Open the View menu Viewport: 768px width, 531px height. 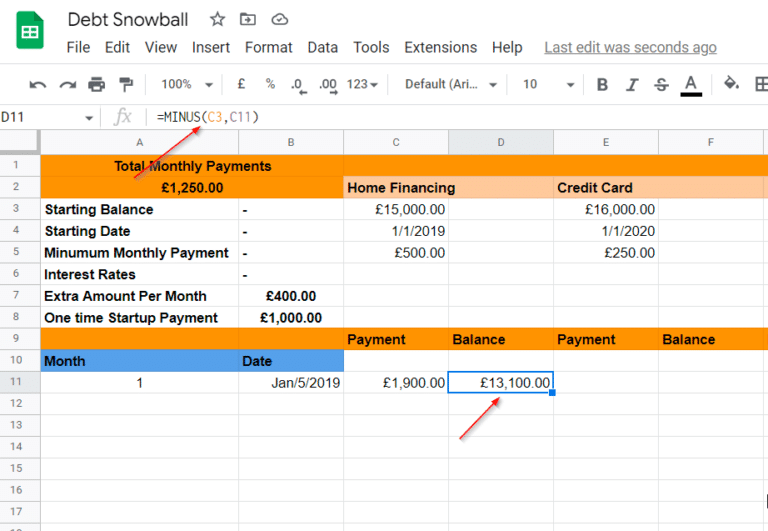161,48
